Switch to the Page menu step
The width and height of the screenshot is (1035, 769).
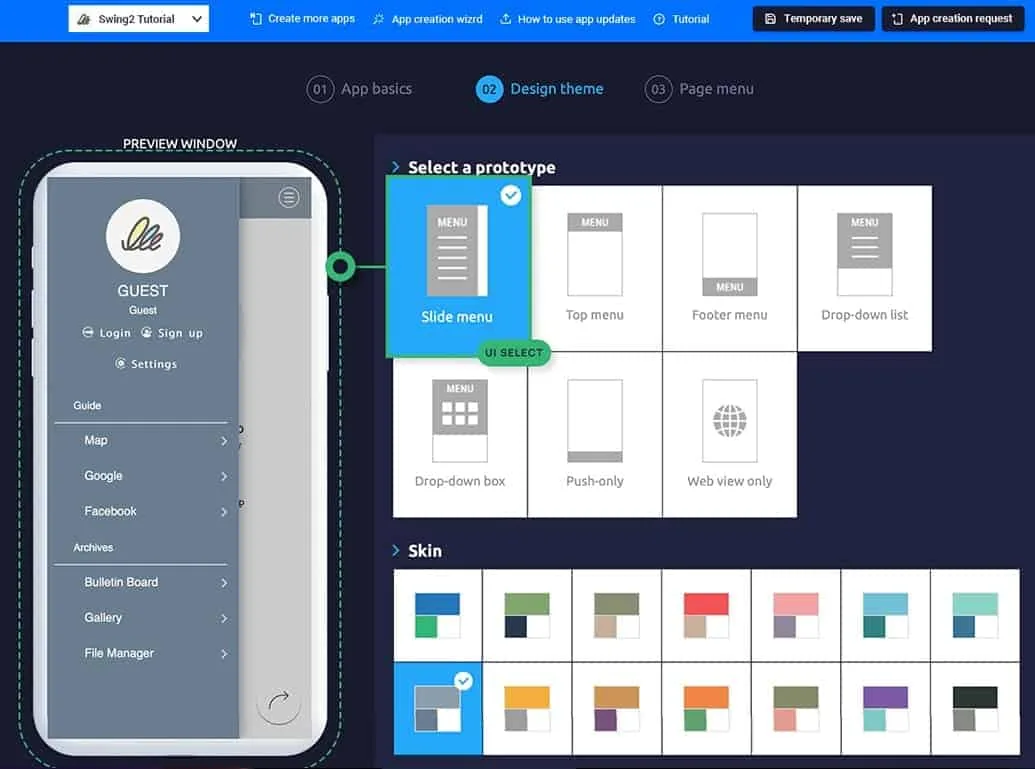pos(700,89)
